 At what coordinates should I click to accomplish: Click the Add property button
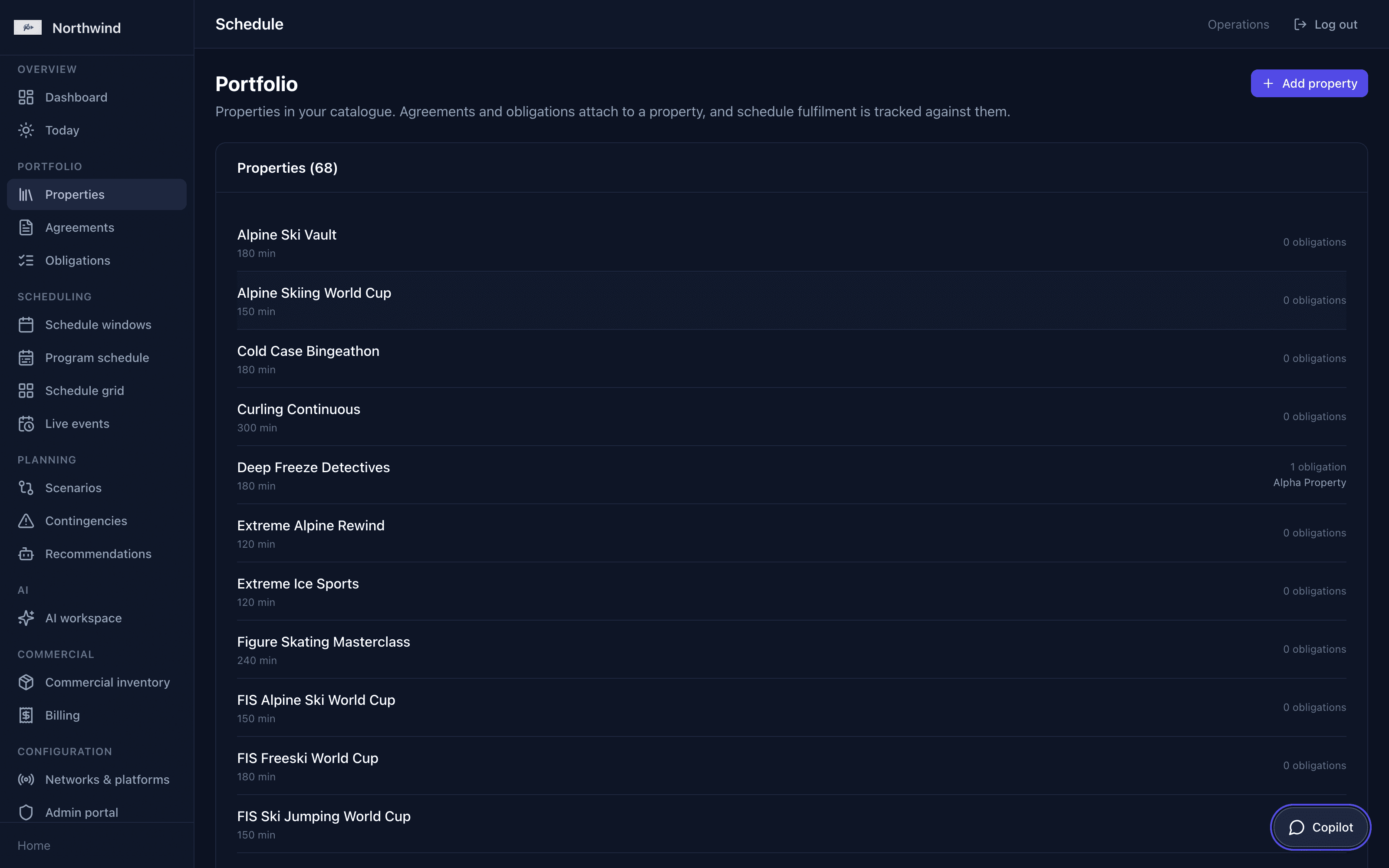coord(1309,83)
